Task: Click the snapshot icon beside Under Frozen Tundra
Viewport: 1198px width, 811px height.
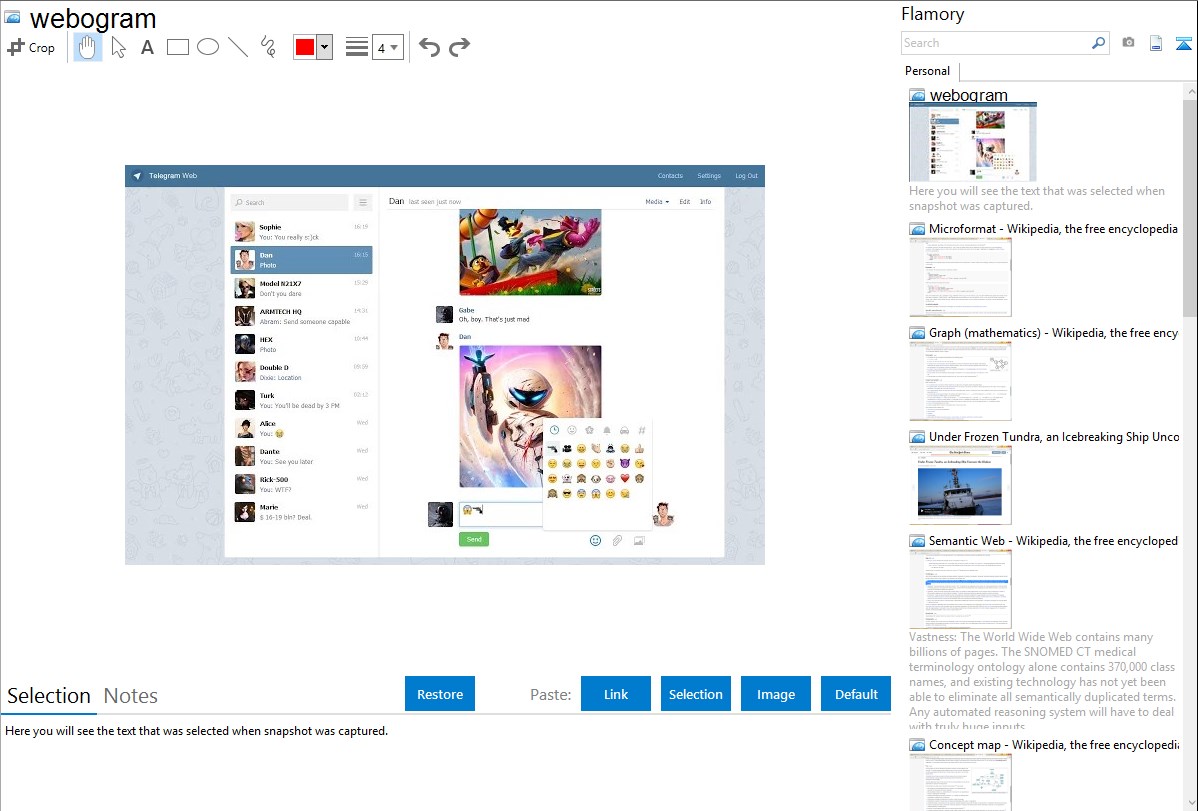Action: pos(917,436)
